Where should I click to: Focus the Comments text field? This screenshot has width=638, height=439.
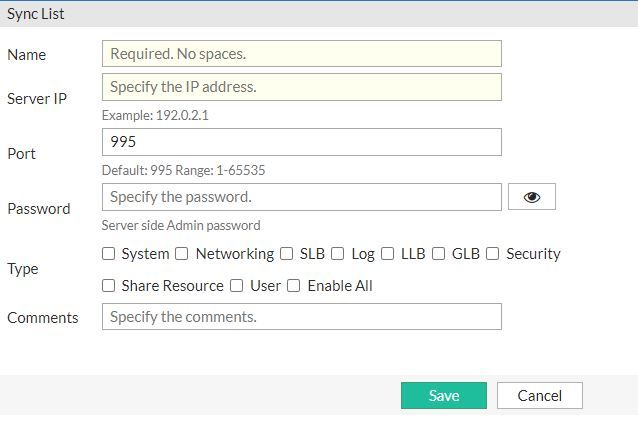(301, 317)
